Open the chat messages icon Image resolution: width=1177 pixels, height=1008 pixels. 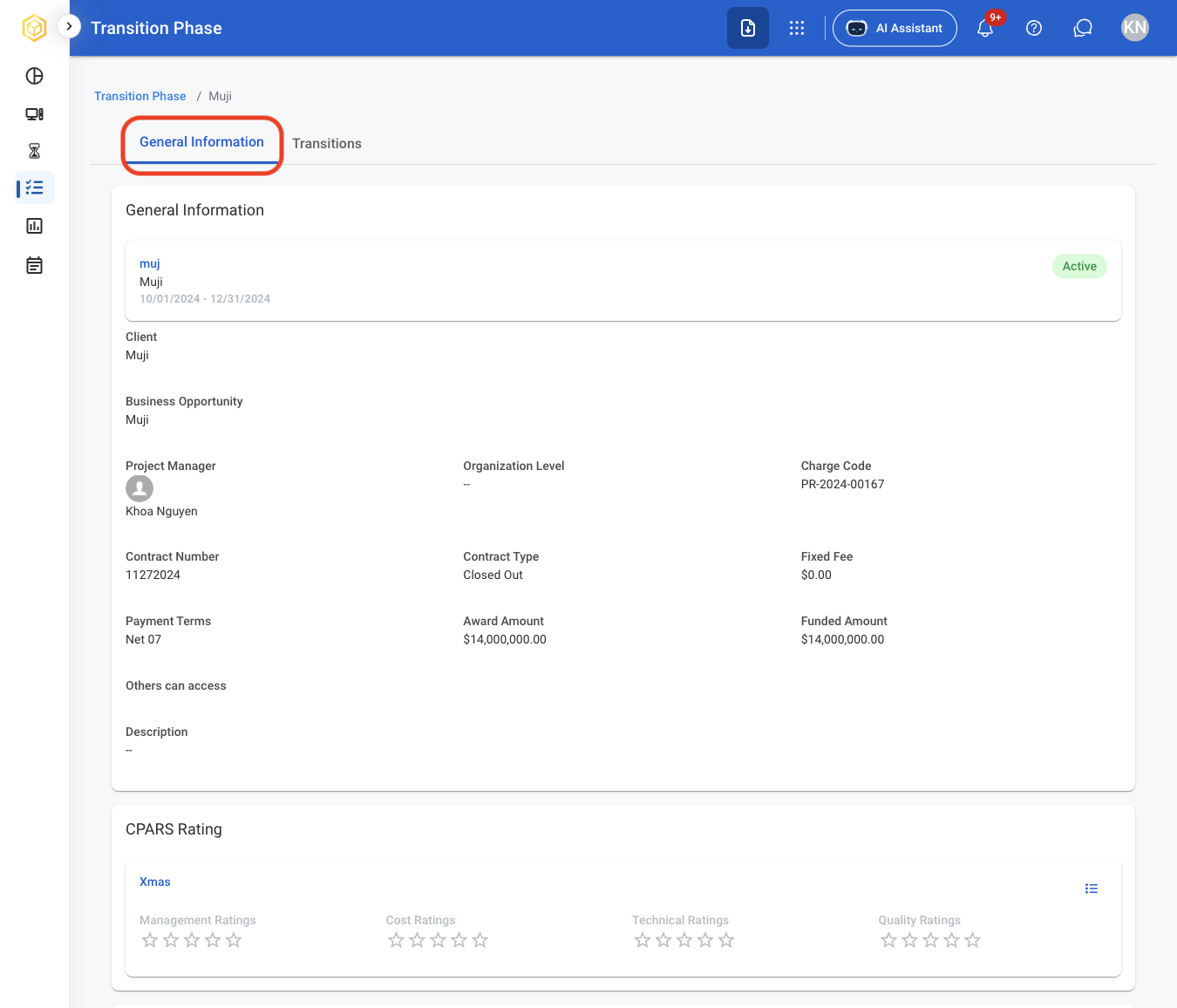[1083, 28]
